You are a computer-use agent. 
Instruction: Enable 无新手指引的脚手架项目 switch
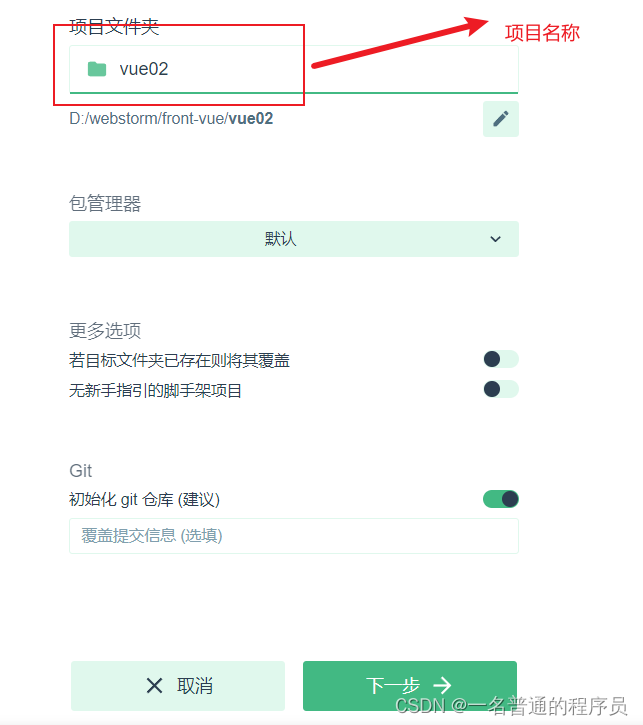click(501, 389)
